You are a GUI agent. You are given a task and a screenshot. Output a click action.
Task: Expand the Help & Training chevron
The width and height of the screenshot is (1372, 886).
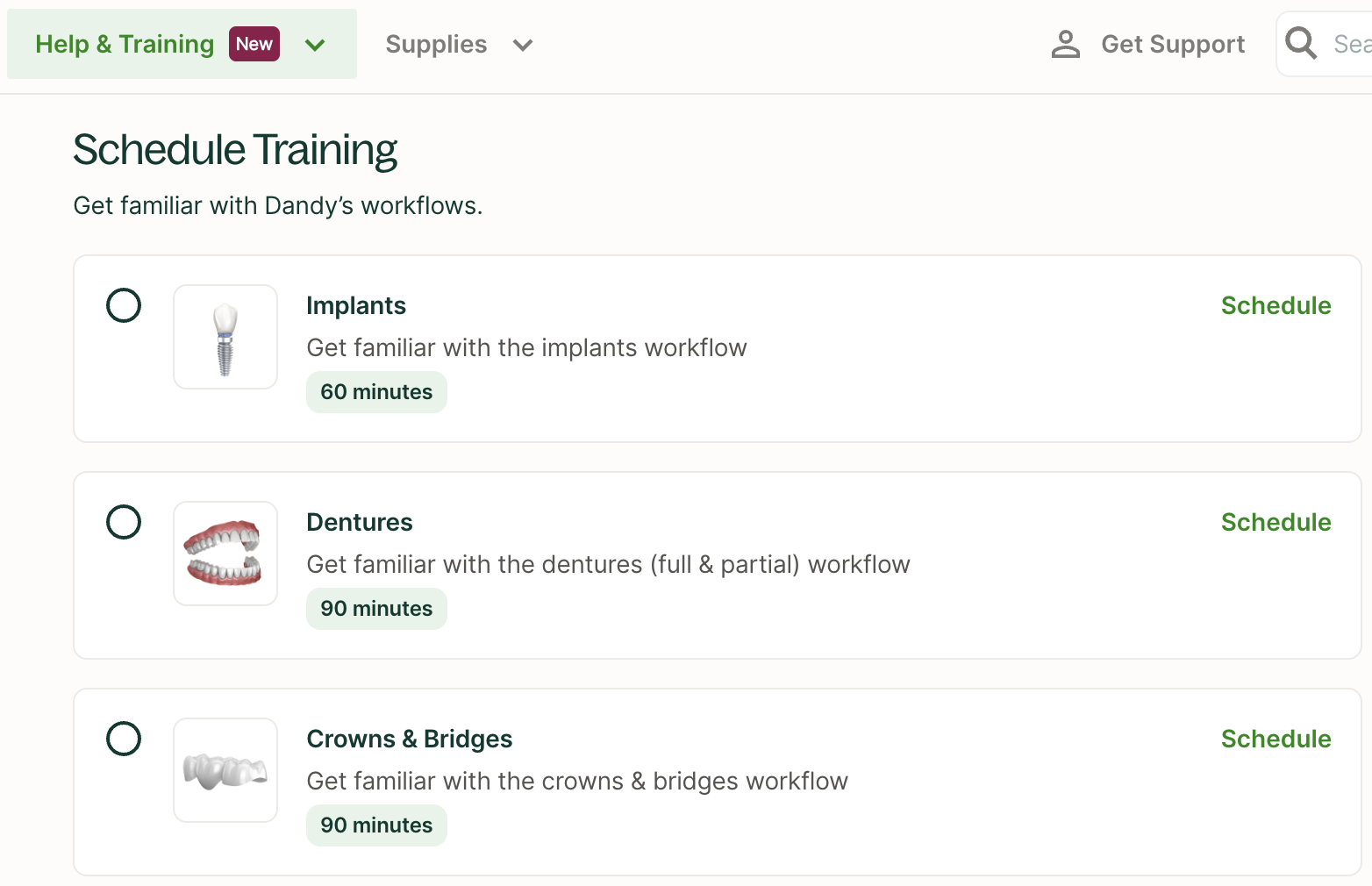[315, 45]
